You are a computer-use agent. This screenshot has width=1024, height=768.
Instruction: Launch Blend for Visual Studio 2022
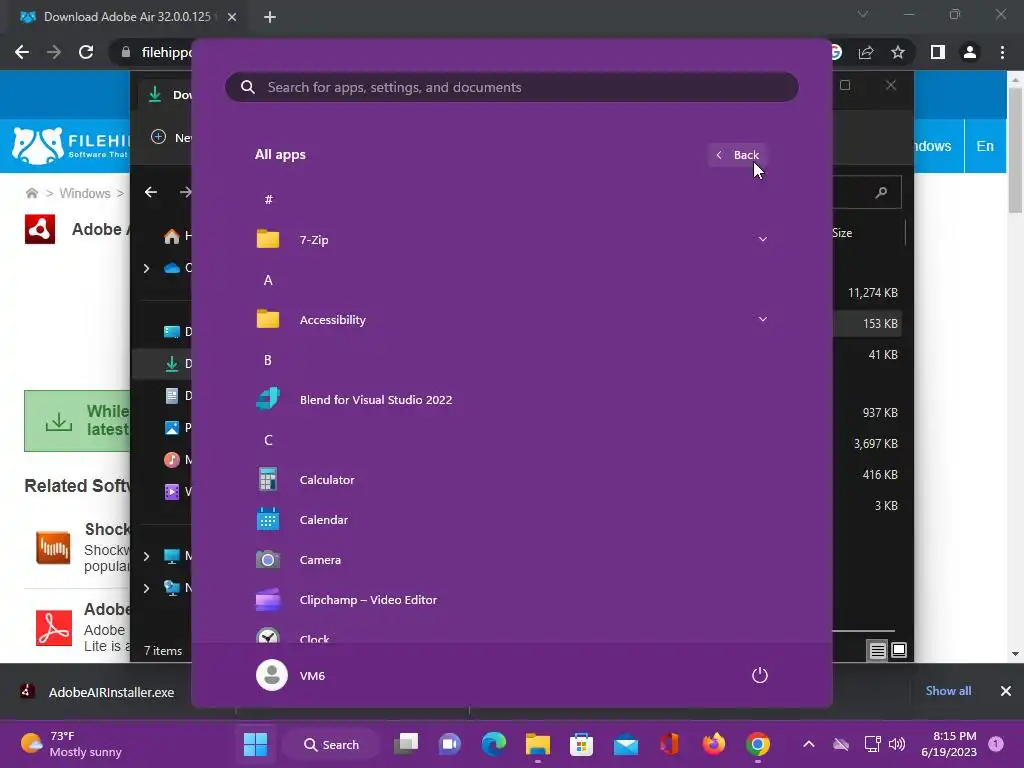(x=511, y=400)
